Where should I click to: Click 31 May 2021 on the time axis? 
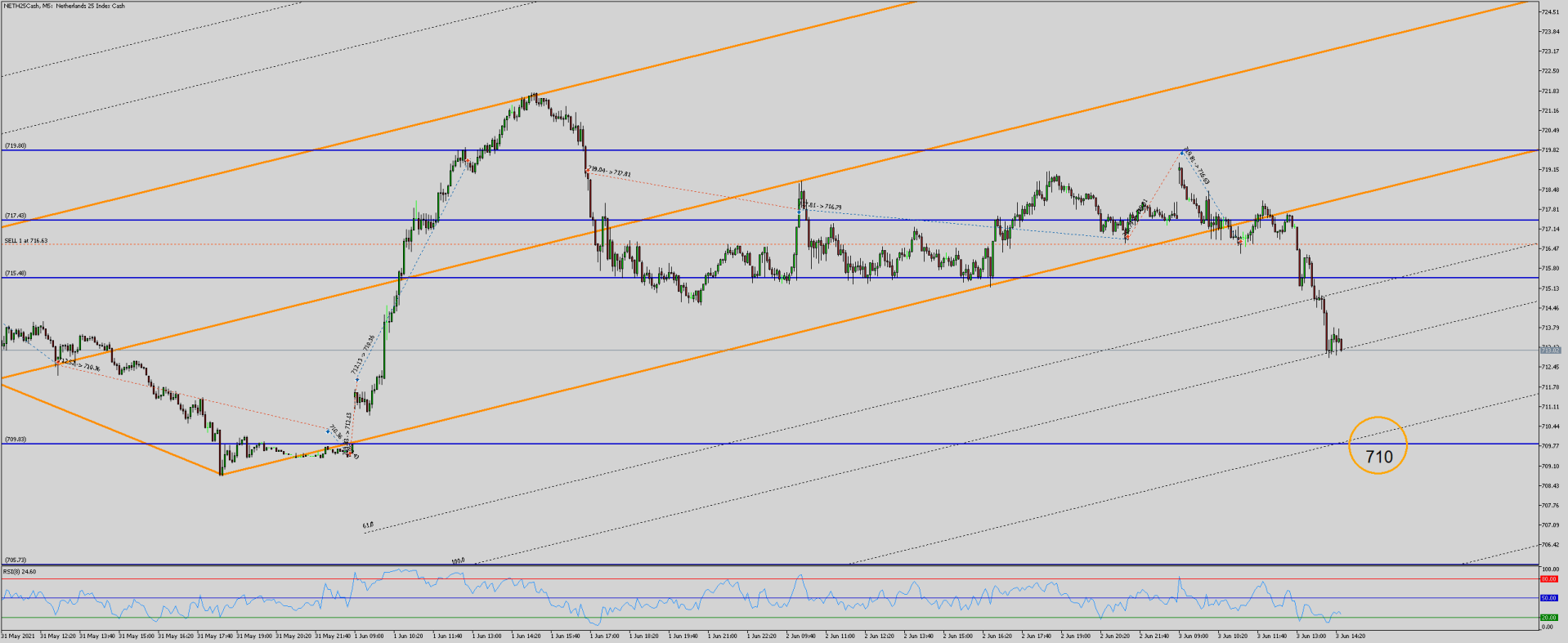tap(18, 635)
